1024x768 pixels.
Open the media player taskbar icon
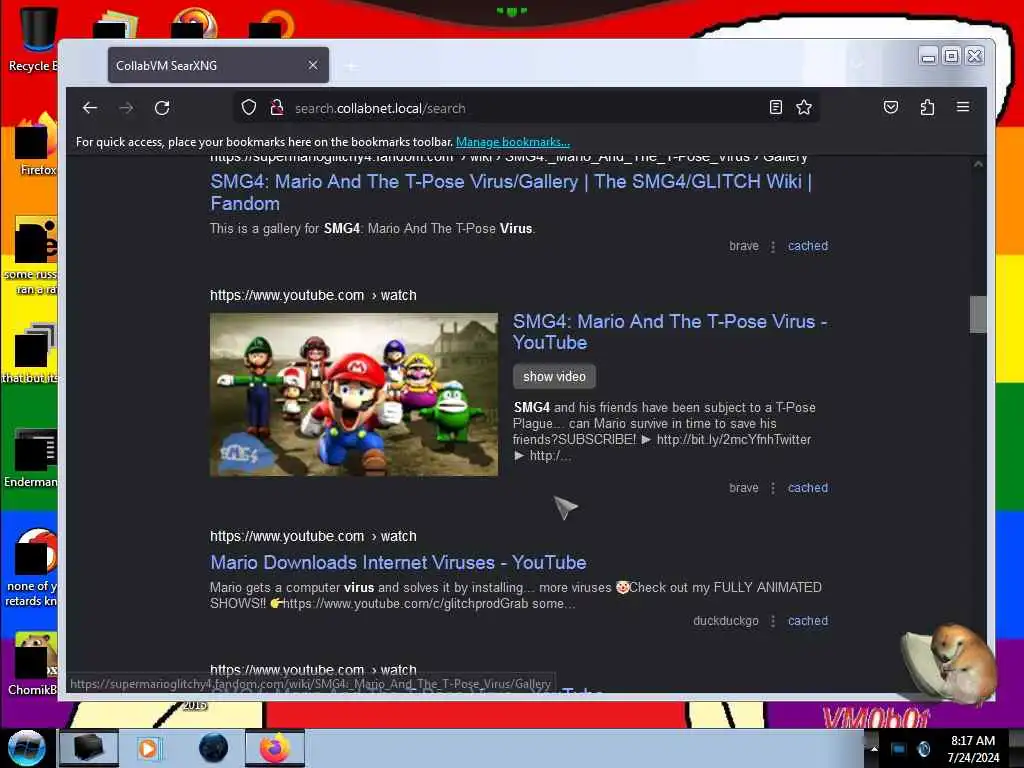(x=148, y=748)
